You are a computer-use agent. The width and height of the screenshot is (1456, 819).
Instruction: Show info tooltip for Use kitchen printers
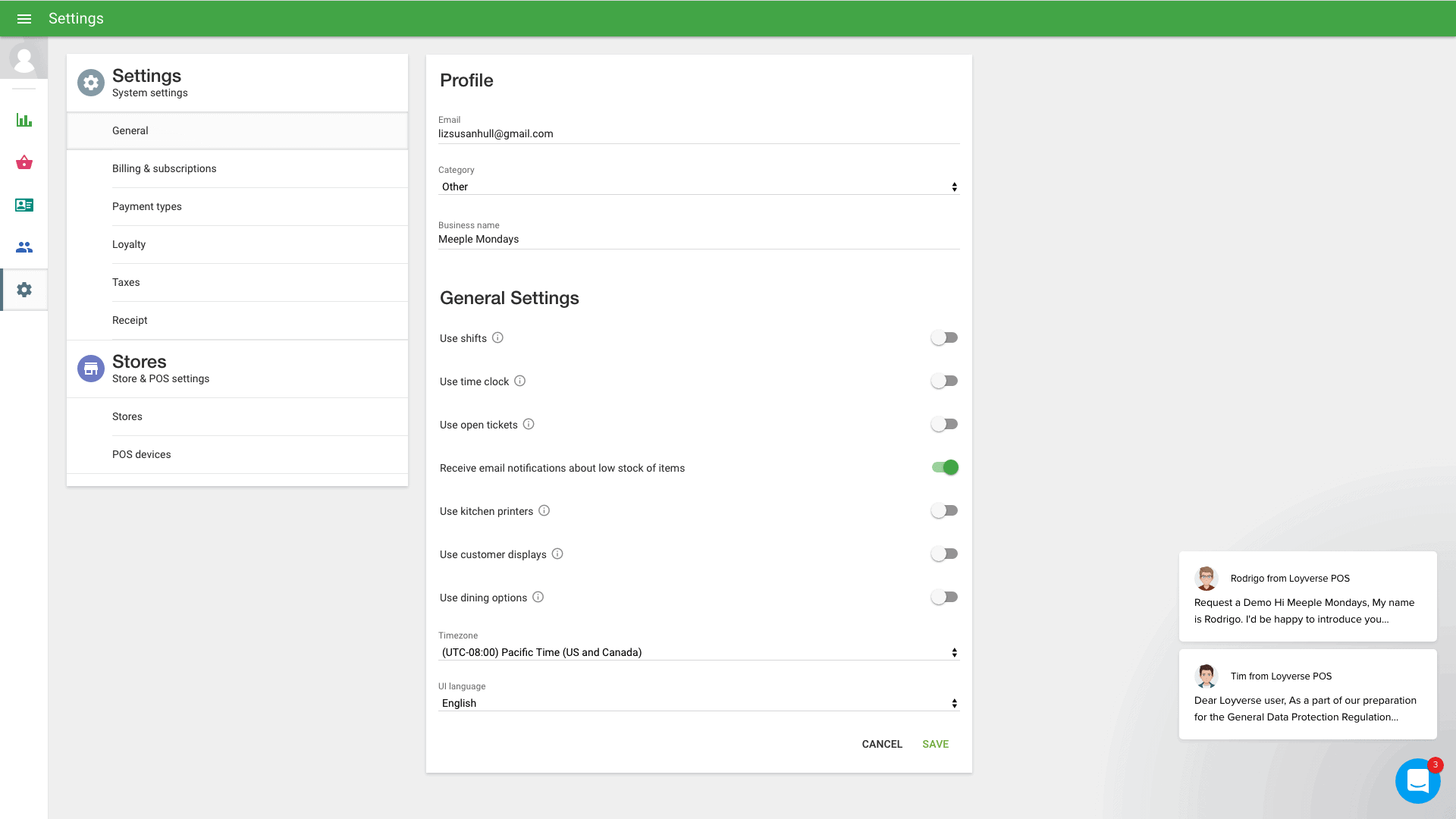click(544, 510)
